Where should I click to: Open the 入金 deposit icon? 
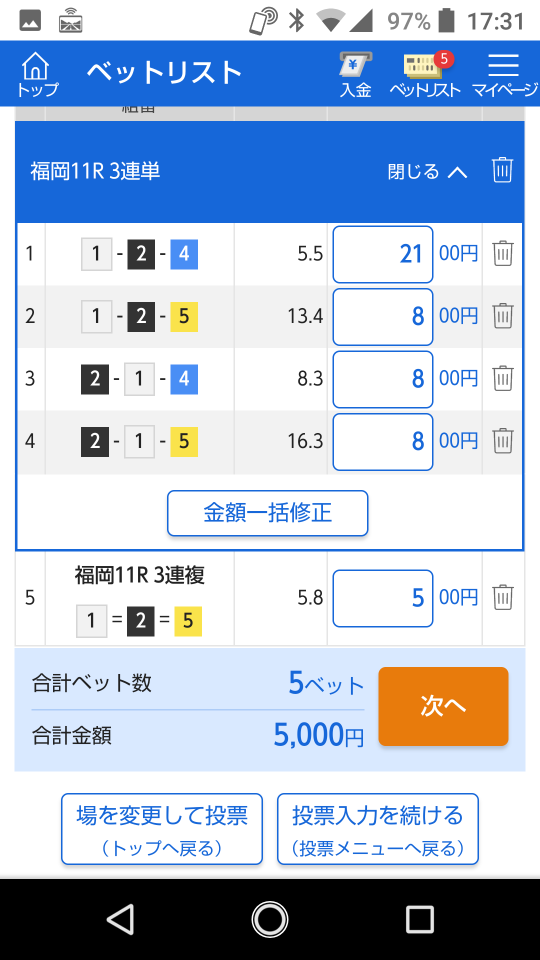click(x=356, y=74)
